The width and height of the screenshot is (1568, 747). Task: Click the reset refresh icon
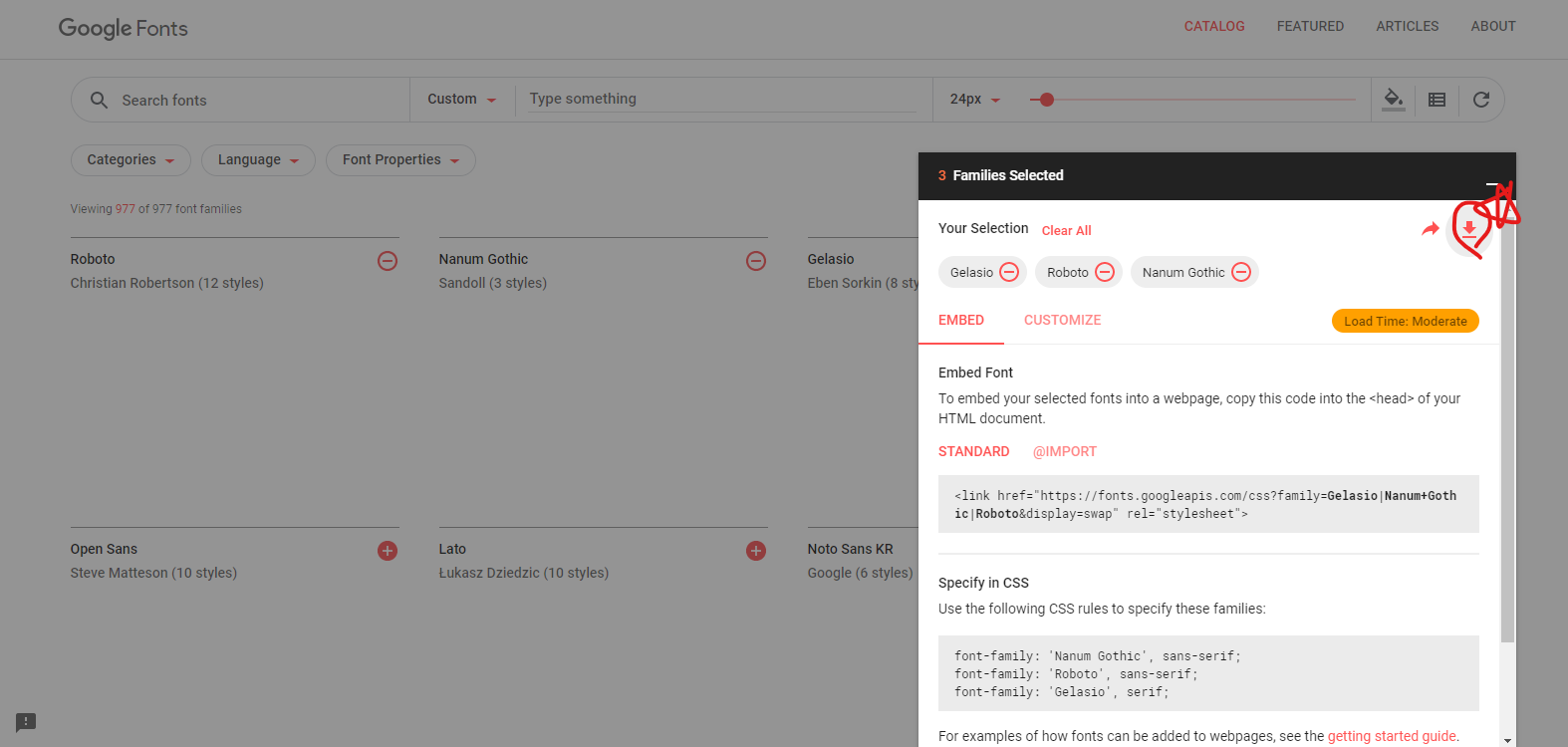[x=1481, y=100]
